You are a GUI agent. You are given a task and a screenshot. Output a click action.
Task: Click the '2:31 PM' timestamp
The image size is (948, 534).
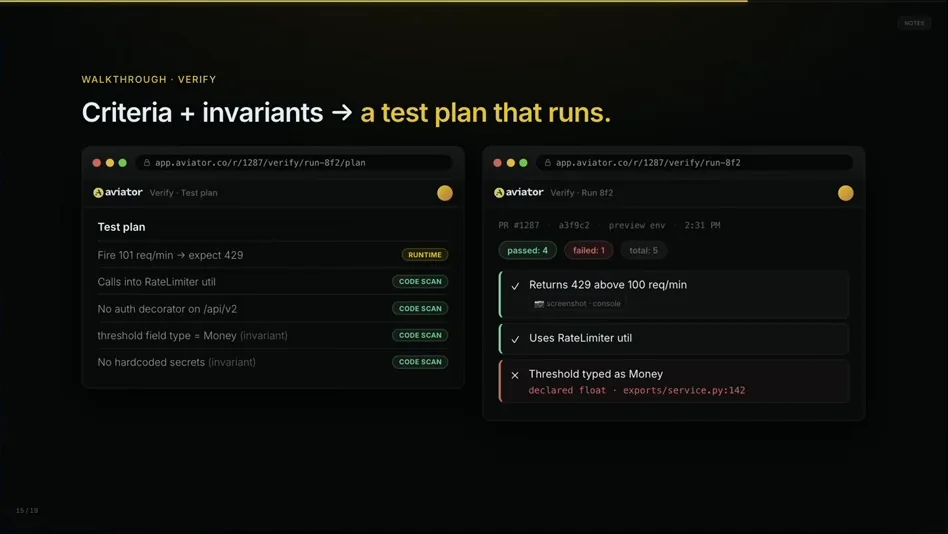702,226
